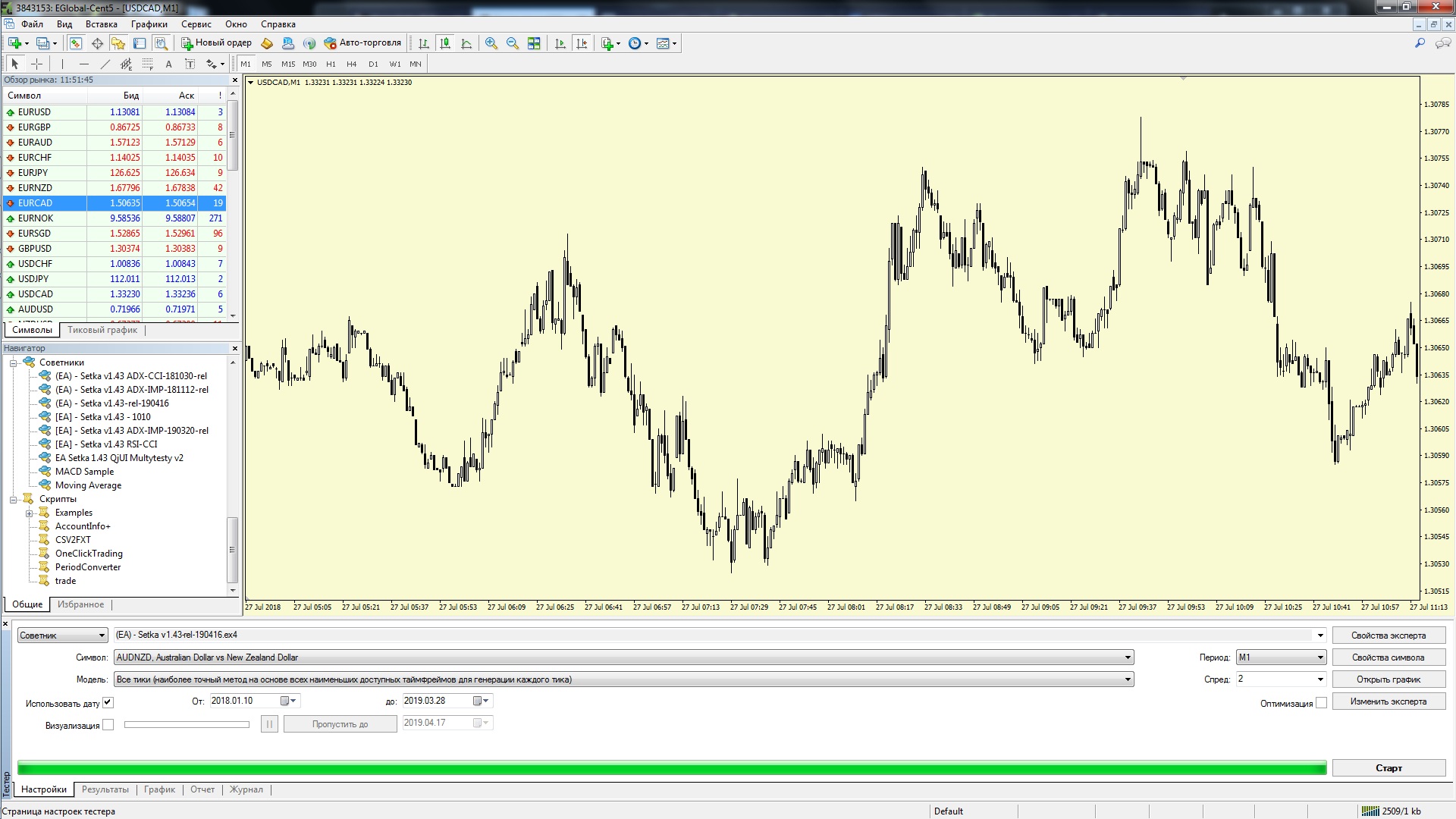Select the equidistant channel tool
This screenshot has width=1456, height=819.
[x=126, y=64]
